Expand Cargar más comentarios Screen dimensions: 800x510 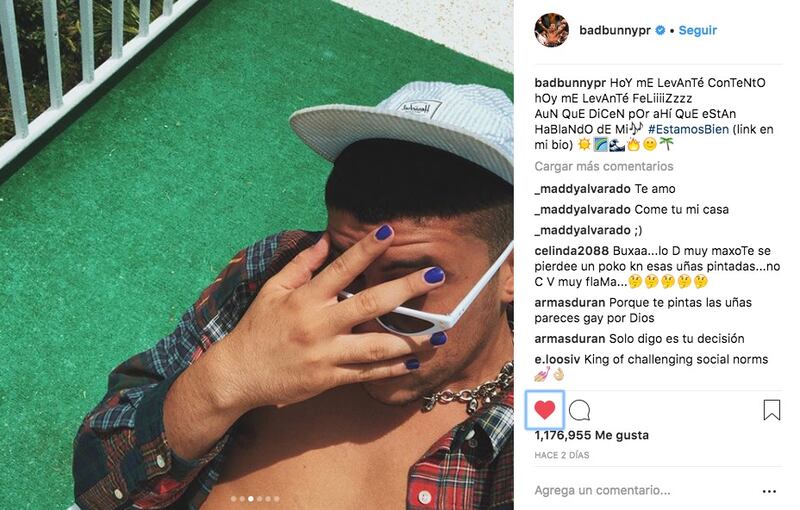[x=604, y=166]
